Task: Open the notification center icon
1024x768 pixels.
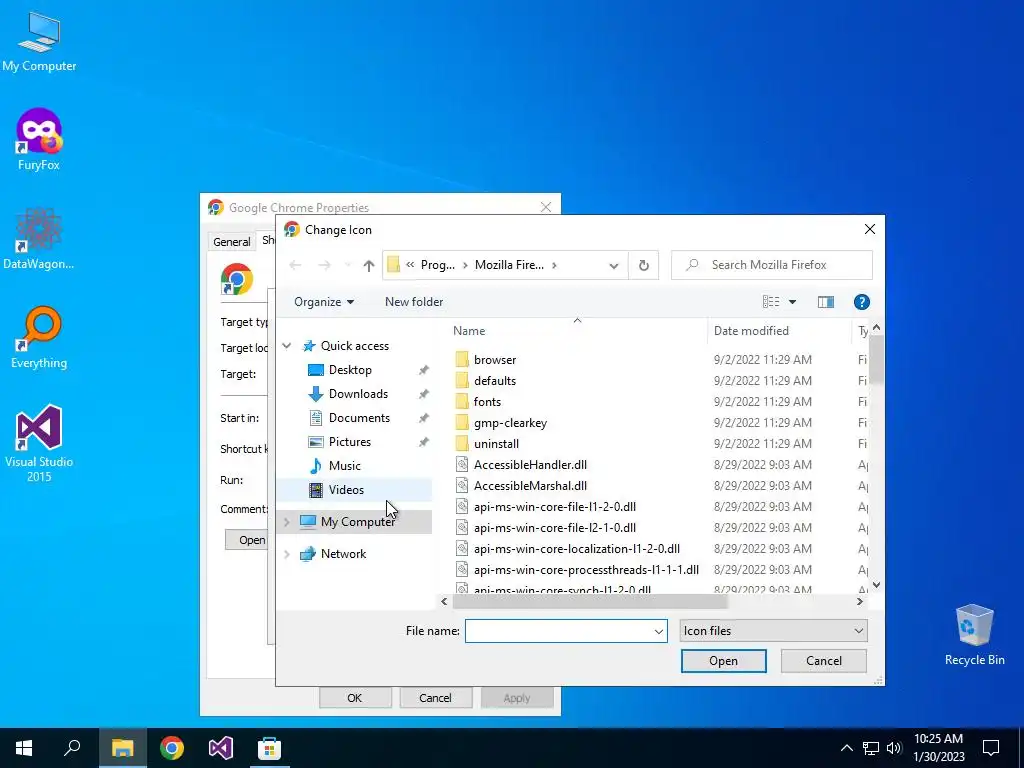Action: (x=991, y=748)
